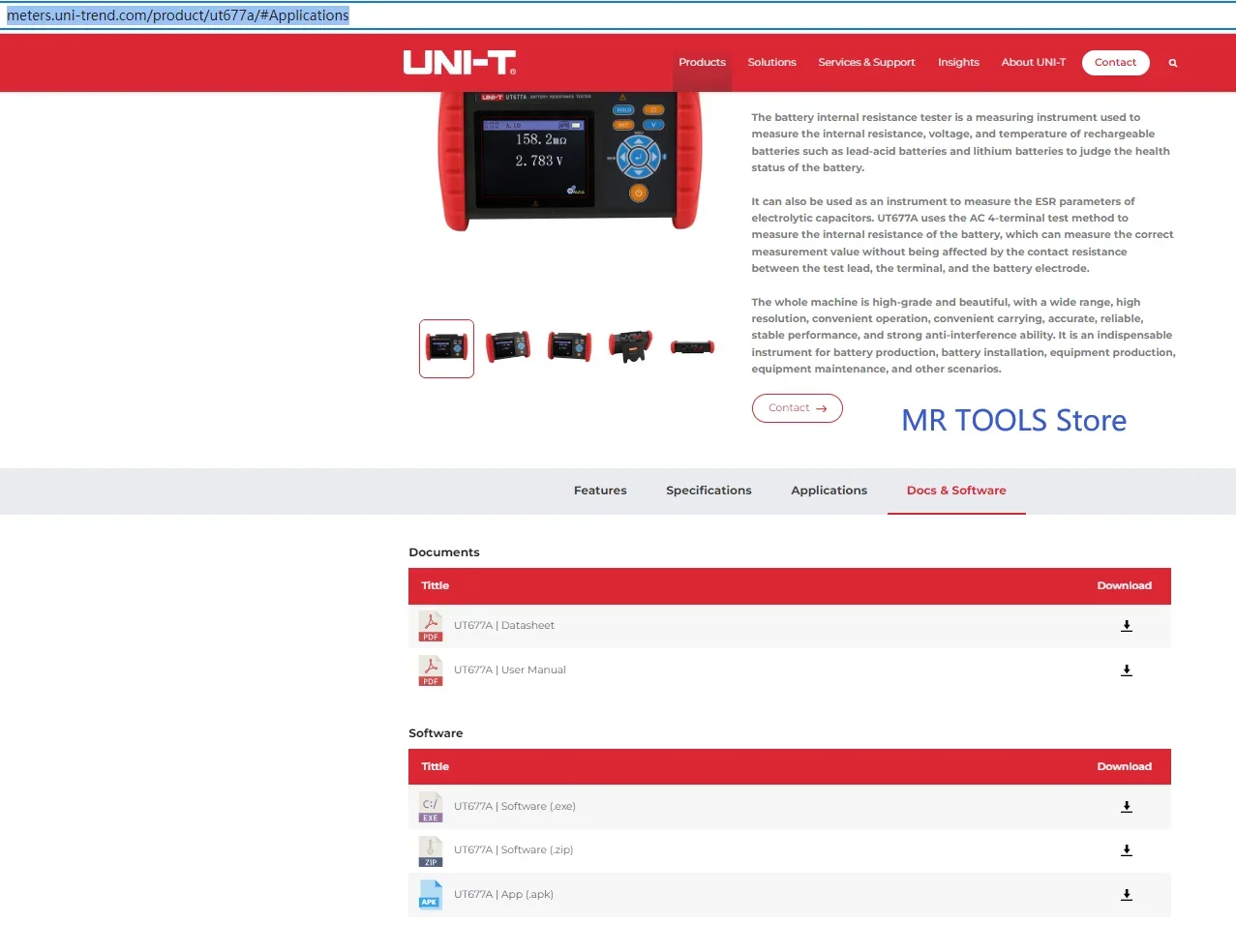Switch to the Applications tab
Screen dimensions: 1236x952
pos(829,491)
